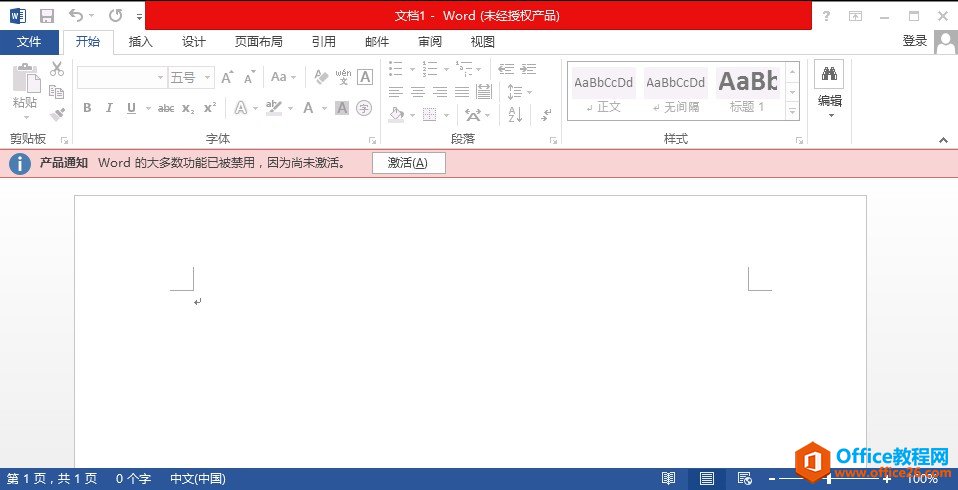Select the Format Painter brush
Viewport: 958px width, 490px height.
tap(57, 114)
